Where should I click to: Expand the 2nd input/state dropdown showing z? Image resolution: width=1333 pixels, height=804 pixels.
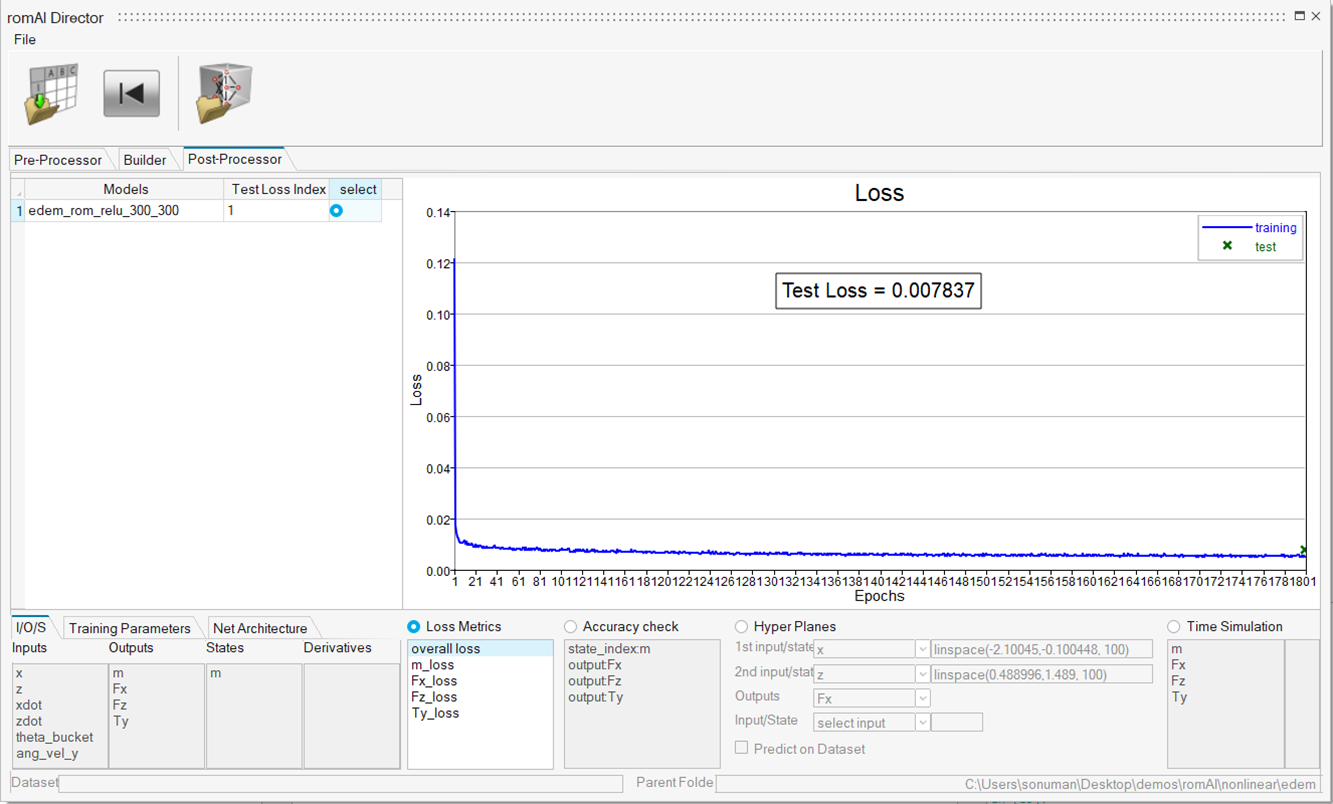point(922,675)
